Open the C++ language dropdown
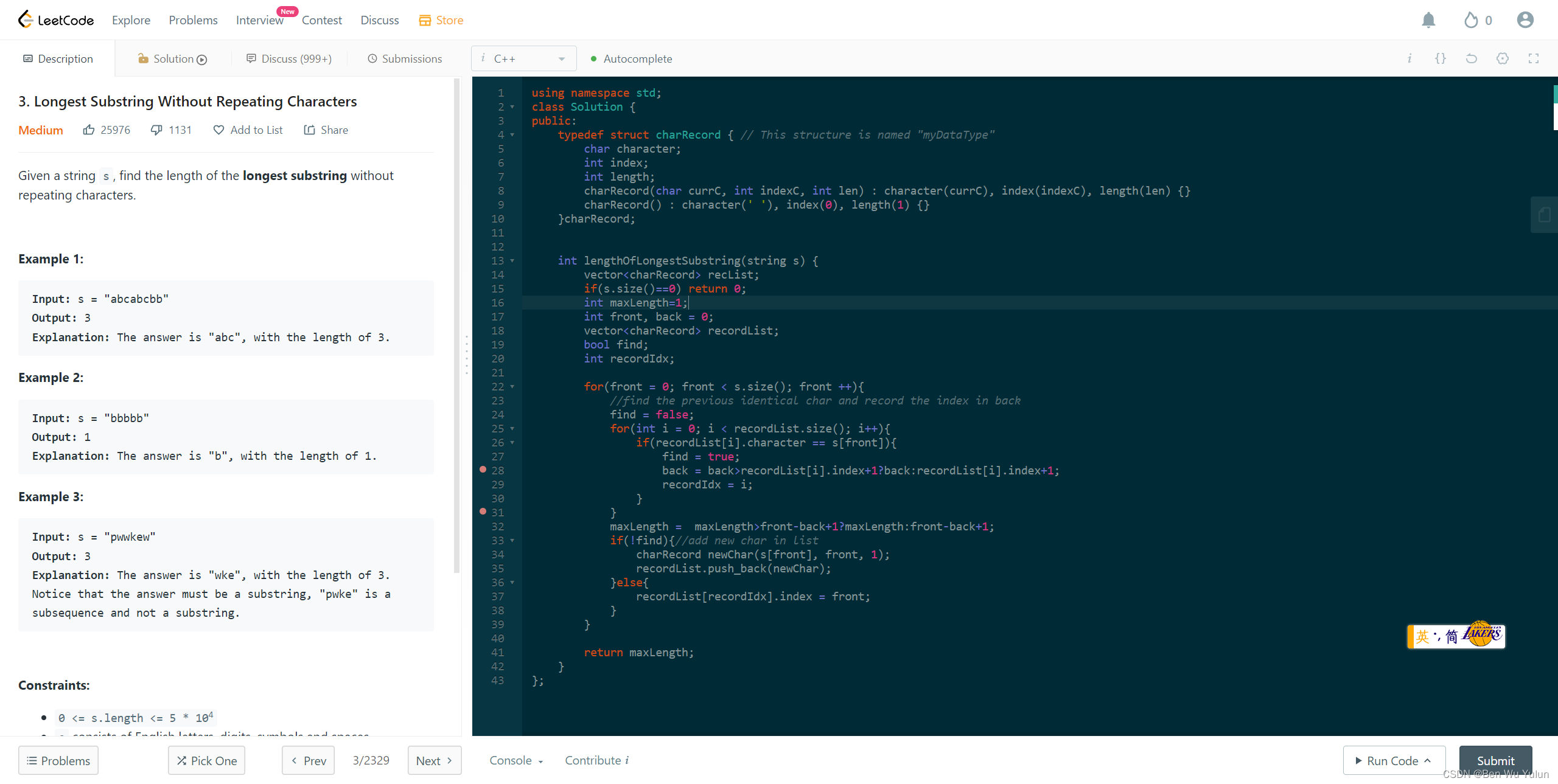Screen dimensions: 1558x784 (x=523, y=58)
